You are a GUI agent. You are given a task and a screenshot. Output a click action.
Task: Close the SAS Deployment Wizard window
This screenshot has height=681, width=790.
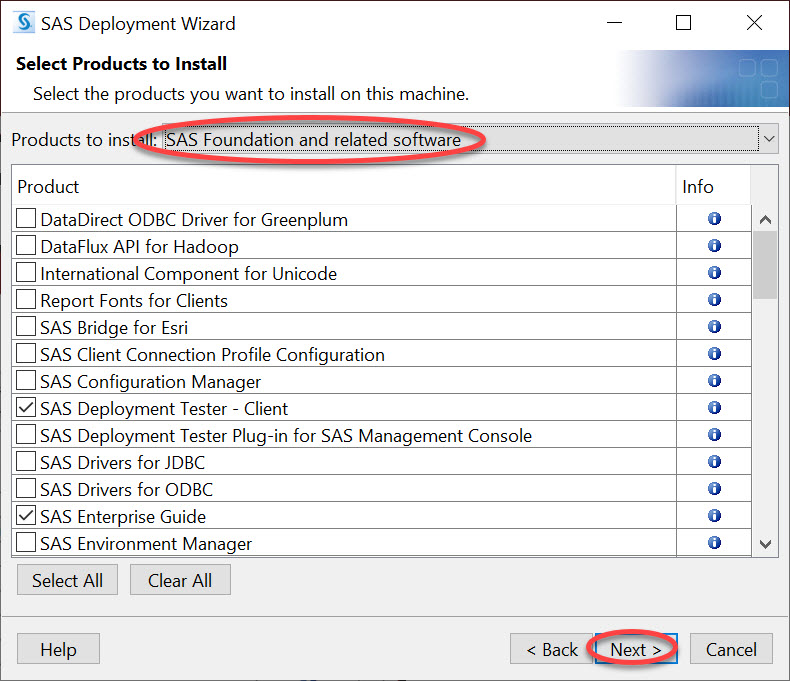tap(754, 23)
